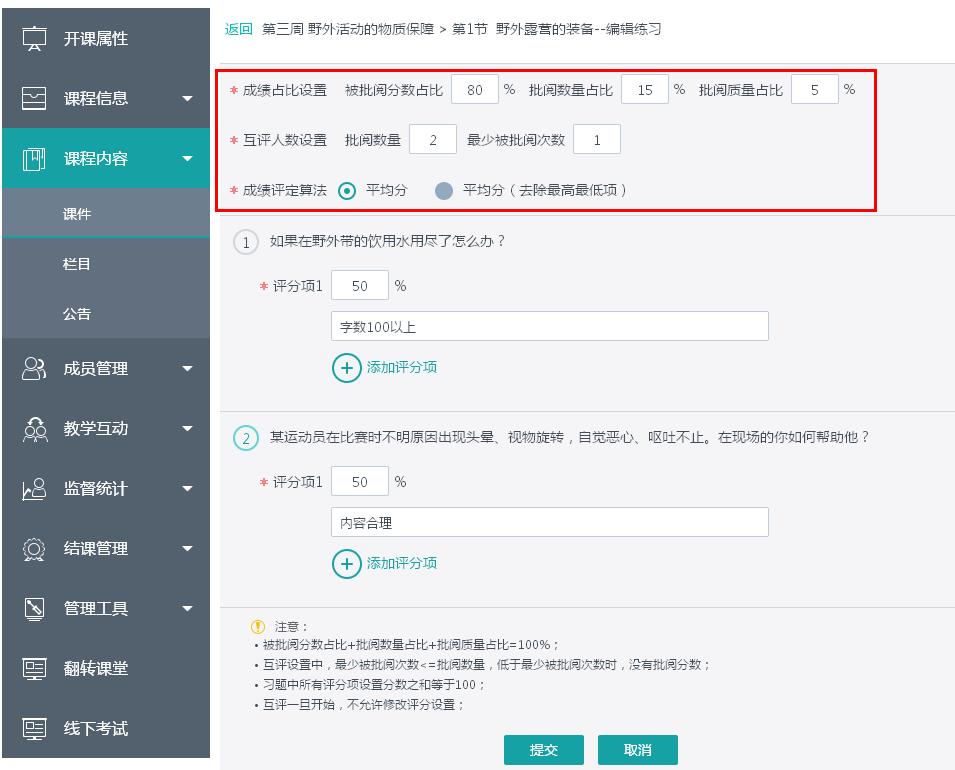The image size is (955, 770).
Task: Click the 结课管理 badge icon
Action: pyautogui.click(x=34, y=549)
